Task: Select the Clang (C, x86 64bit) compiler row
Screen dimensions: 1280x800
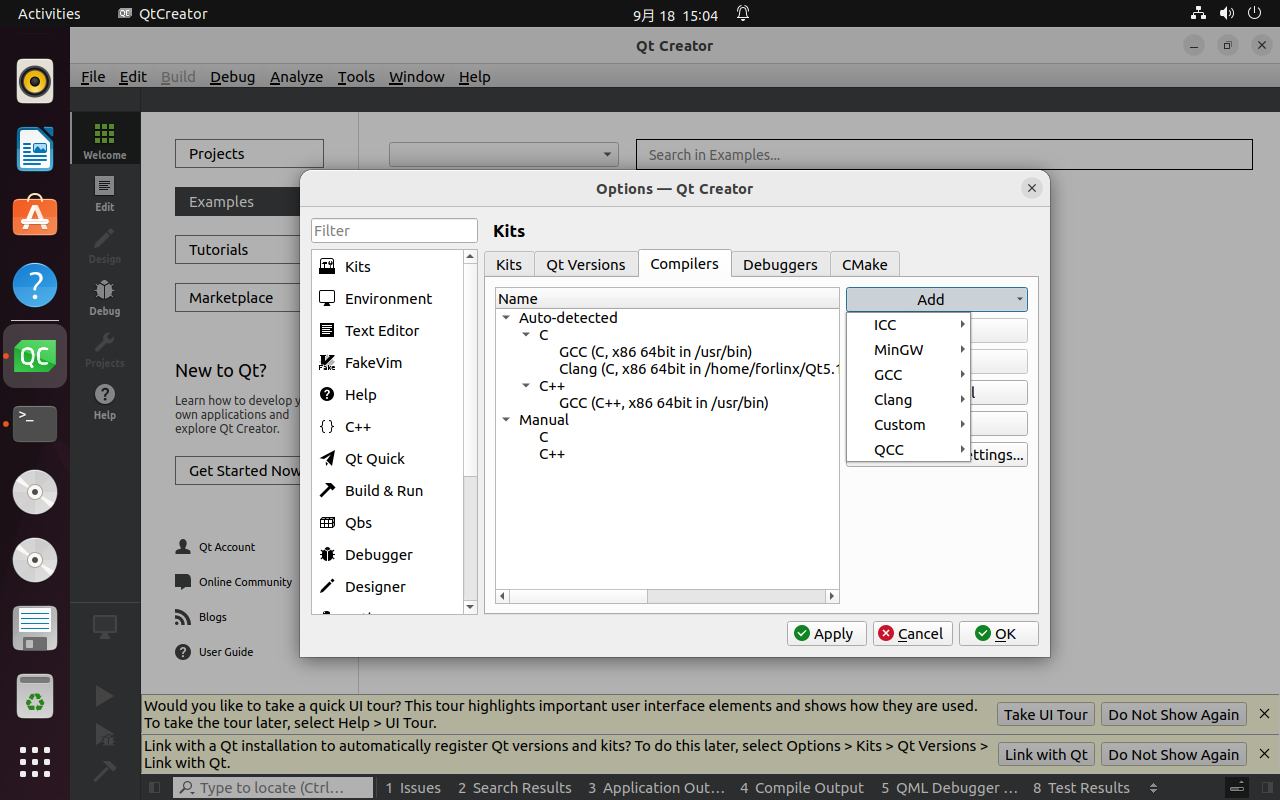Action: 698,369
